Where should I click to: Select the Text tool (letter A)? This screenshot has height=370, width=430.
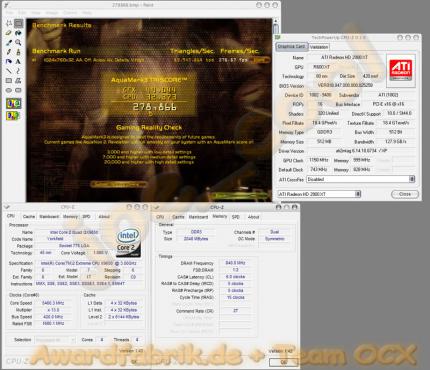[x=18, y=61]
